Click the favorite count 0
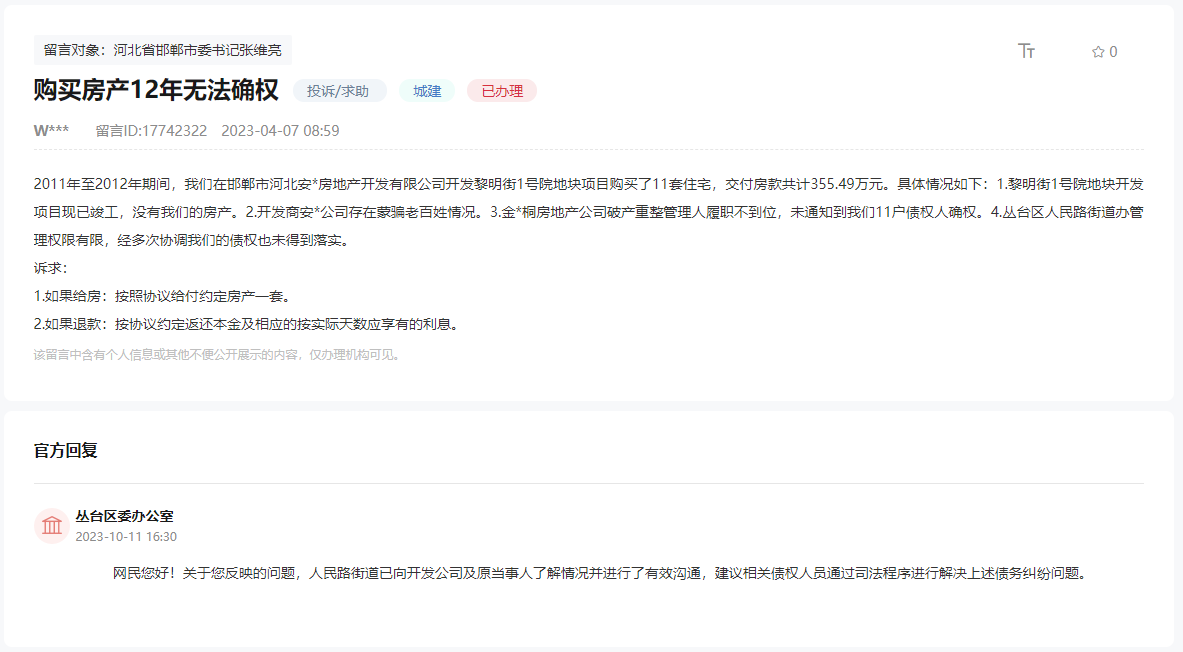Viewport: 1183px width, 652px height. click(1113, 52)
